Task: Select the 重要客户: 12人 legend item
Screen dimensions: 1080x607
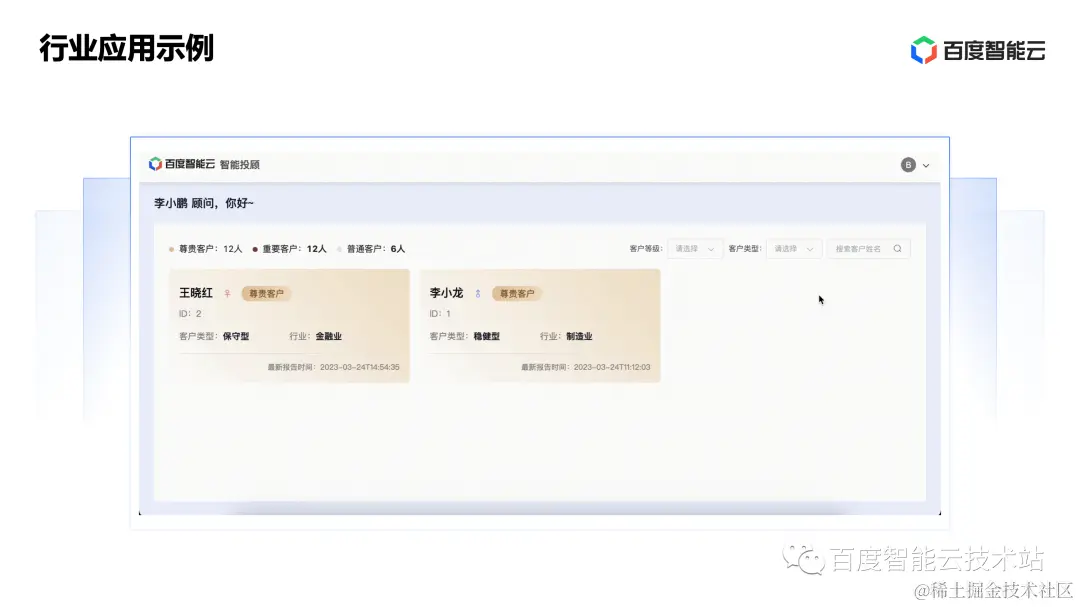Action: [289, 249]
